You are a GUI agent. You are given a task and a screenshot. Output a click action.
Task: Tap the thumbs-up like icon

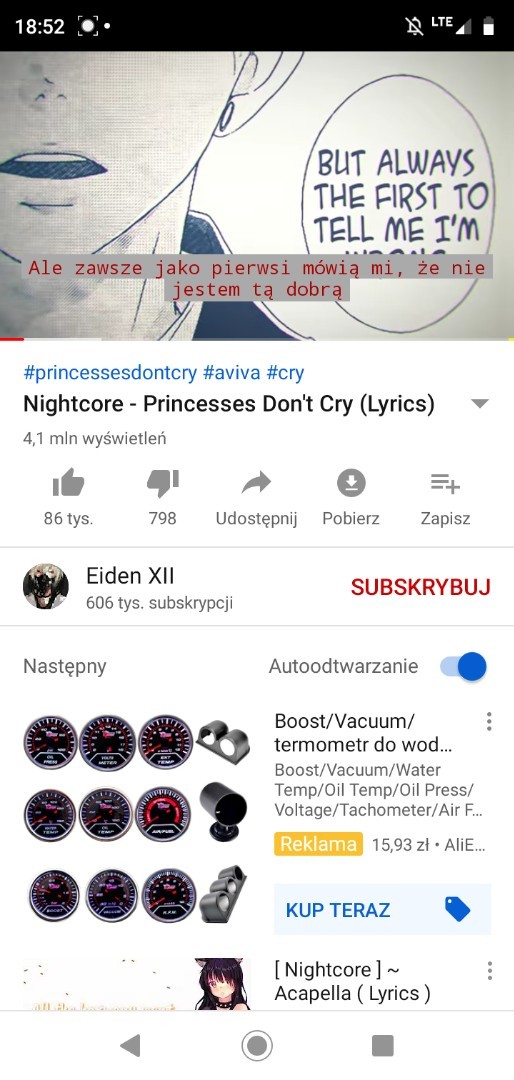click(68, 483)
